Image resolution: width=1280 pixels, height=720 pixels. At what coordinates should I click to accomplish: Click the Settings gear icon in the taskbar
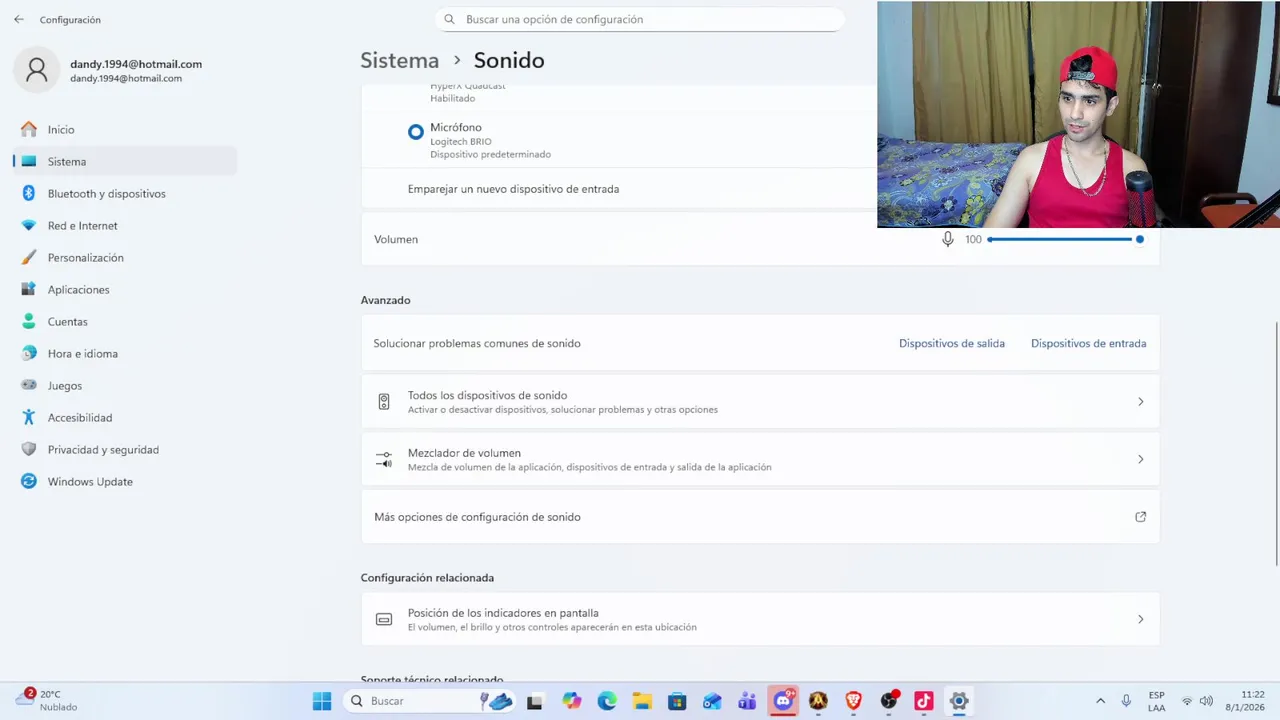pyautogui.click(x=959, y=702)
